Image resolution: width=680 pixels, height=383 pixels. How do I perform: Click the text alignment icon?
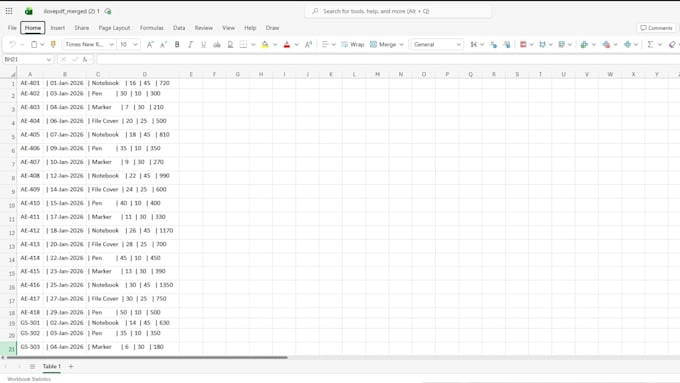pyautogui.click(x=325, y=44)
